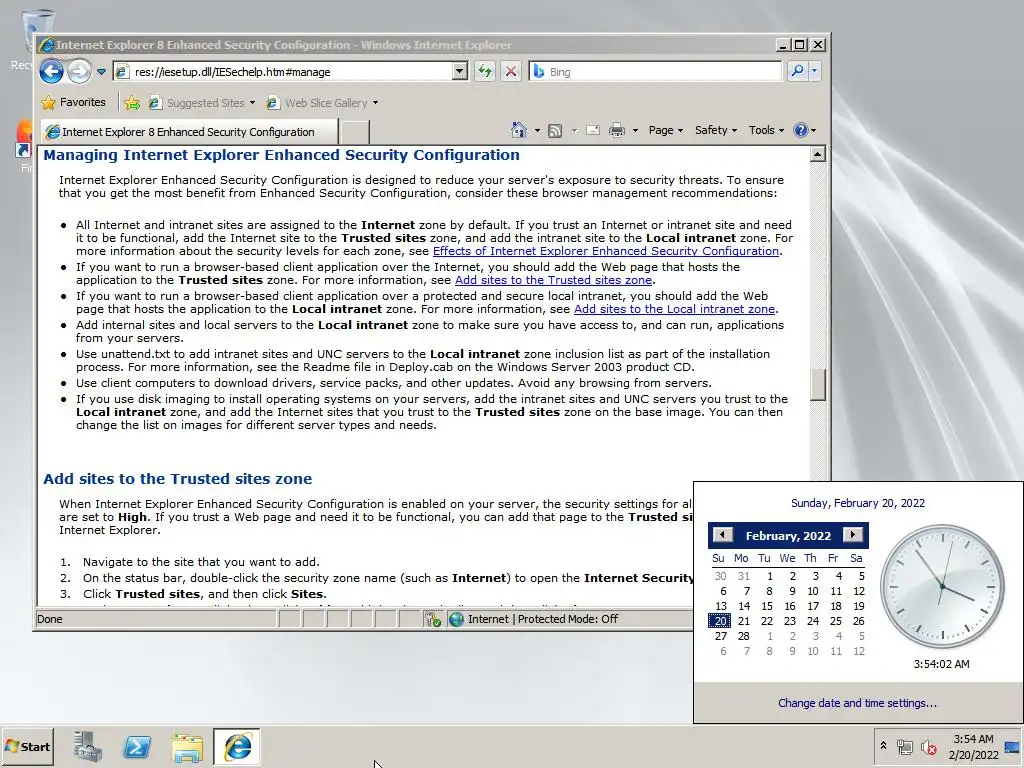Open the Page menu

click(x=665, y=130)
